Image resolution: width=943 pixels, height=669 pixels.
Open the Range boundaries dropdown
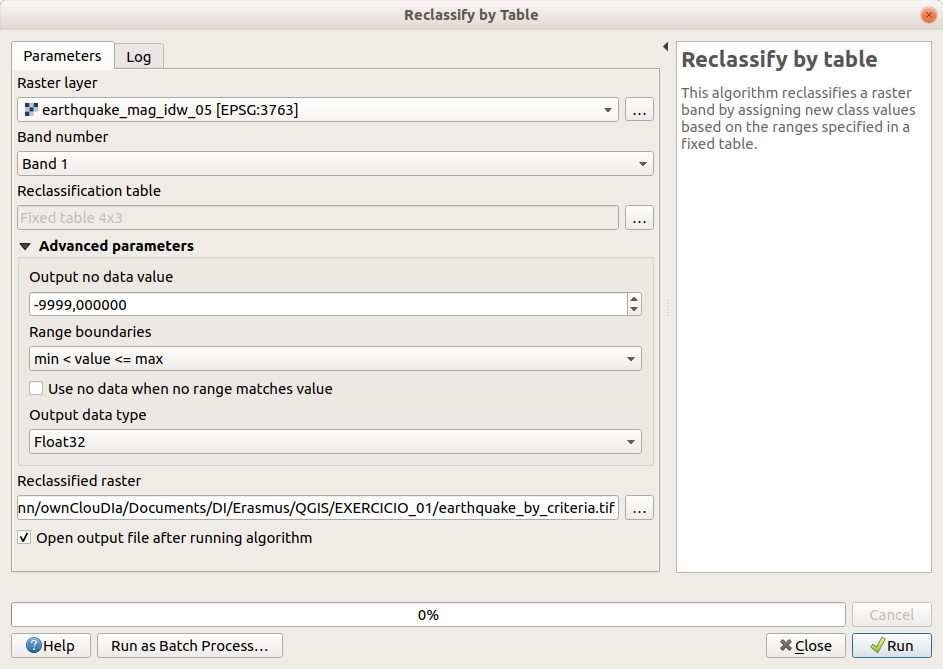coord(335,358)
